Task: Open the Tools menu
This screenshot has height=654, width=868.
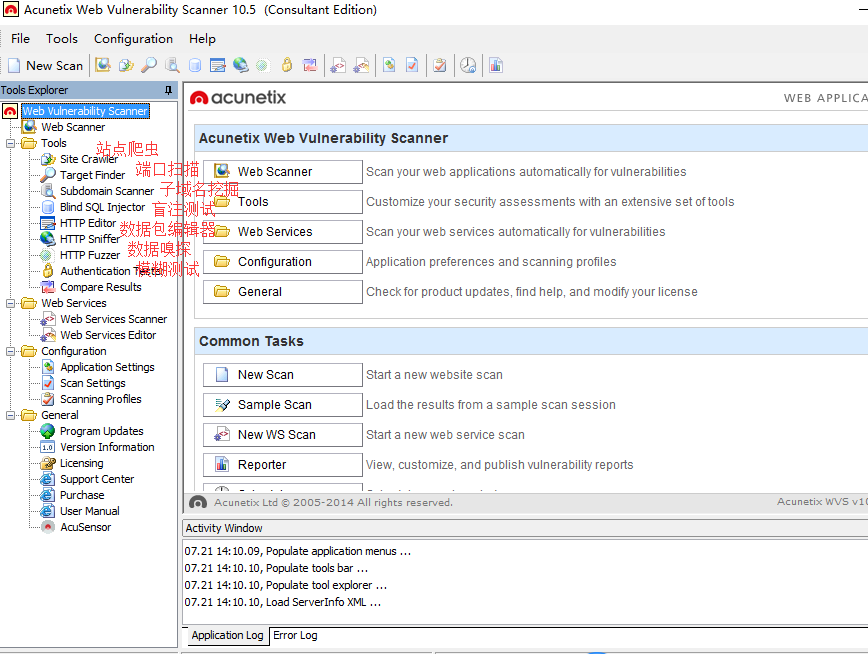Action: [x=61, y=39]
